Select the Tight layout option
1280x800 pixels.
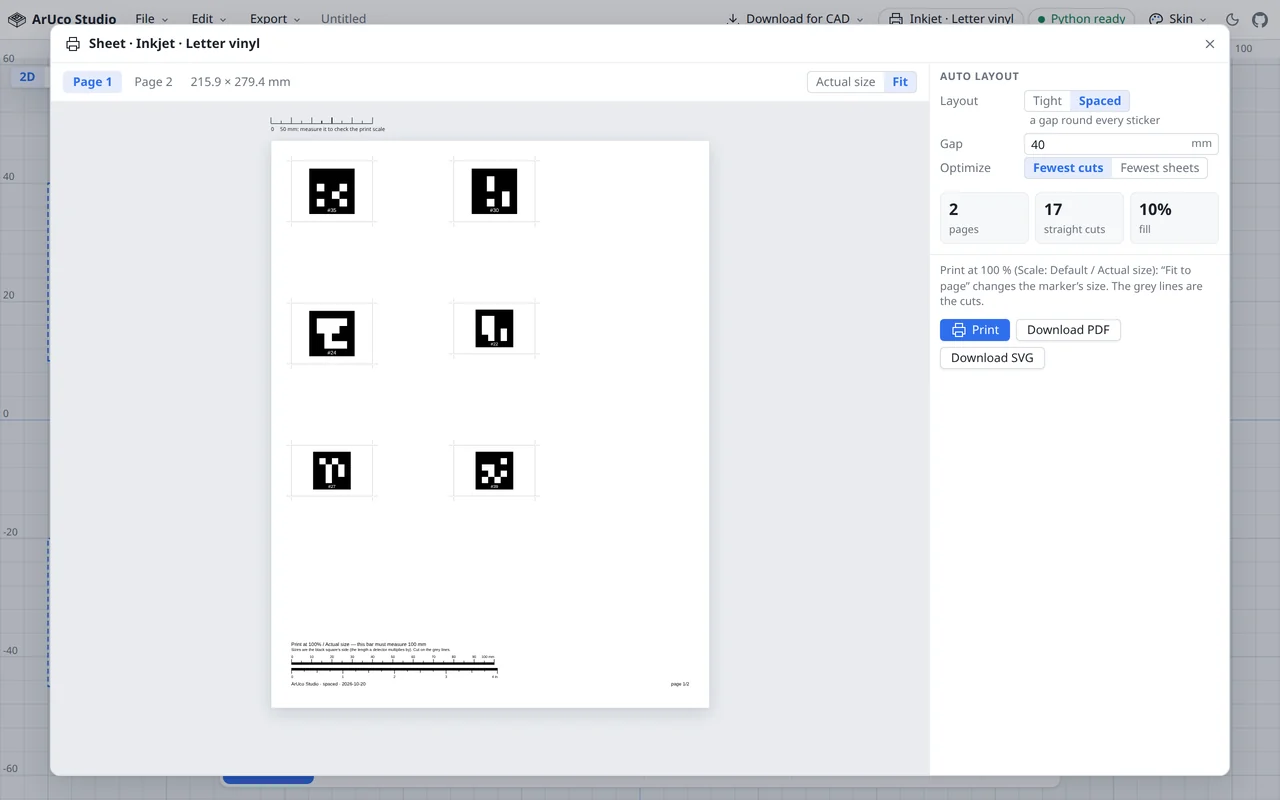1047,101
